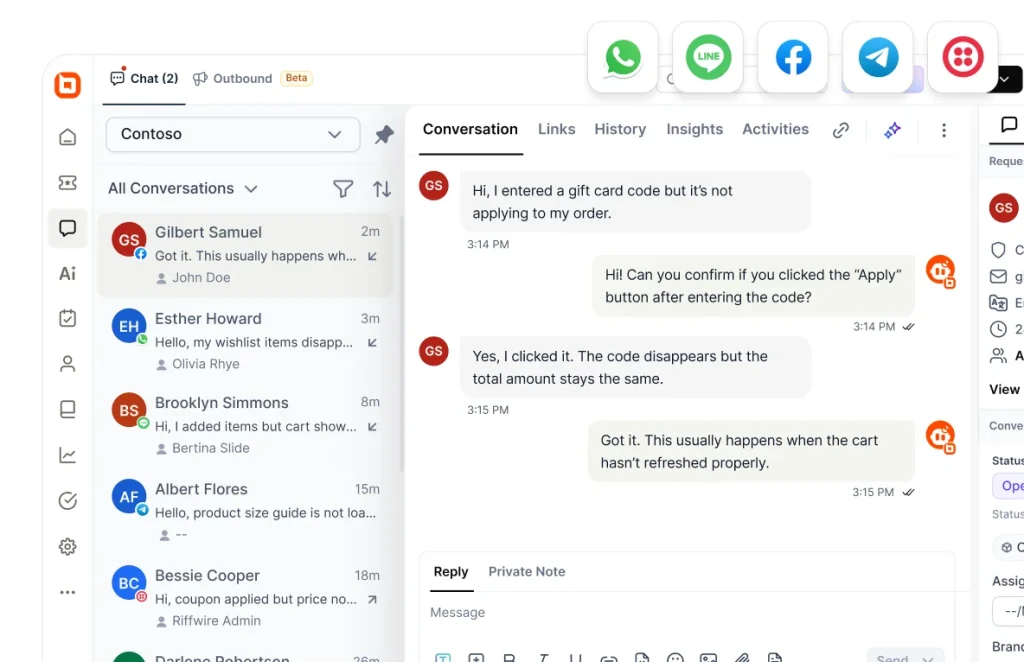Open the Reports chart icon
Viewport: 1024px width, 662px height.
tap(67, 455)
